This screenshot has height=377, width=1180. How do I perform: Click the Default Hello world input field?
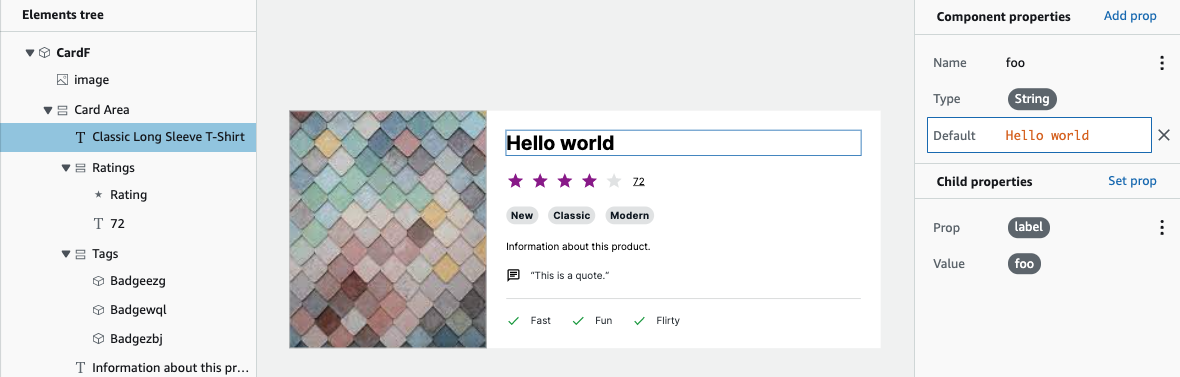[1039, 135]
